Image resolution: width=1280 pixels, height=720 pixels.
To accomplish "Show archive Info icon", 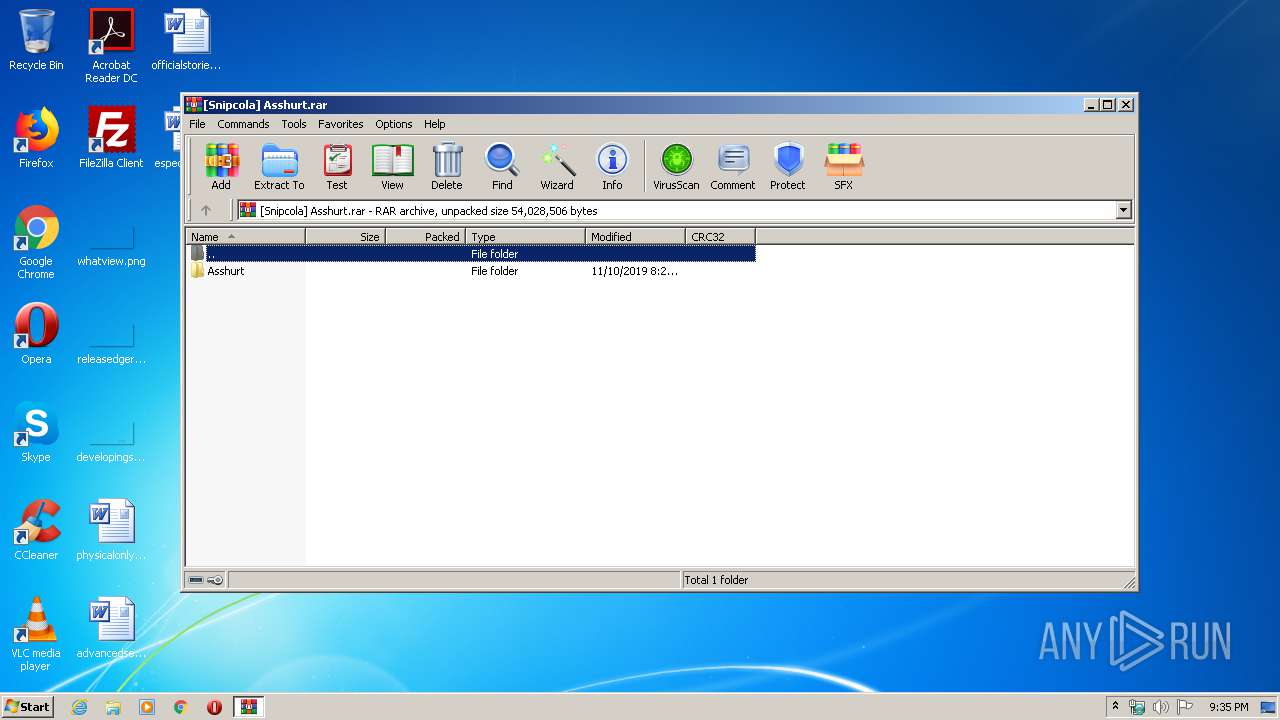I will click(612, 166).
